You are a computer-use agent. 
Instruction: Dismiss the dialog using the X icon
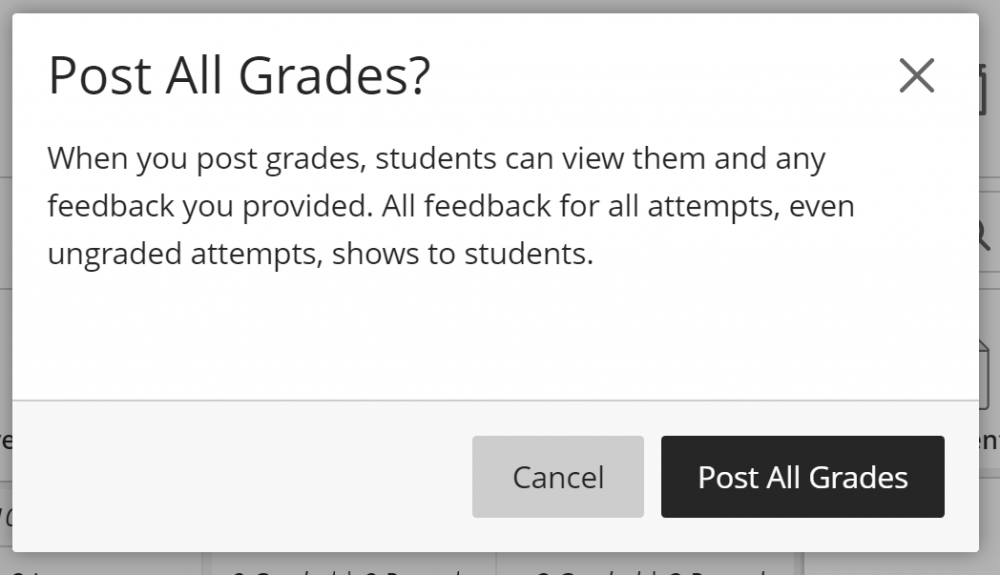click(x=916, y=76)
